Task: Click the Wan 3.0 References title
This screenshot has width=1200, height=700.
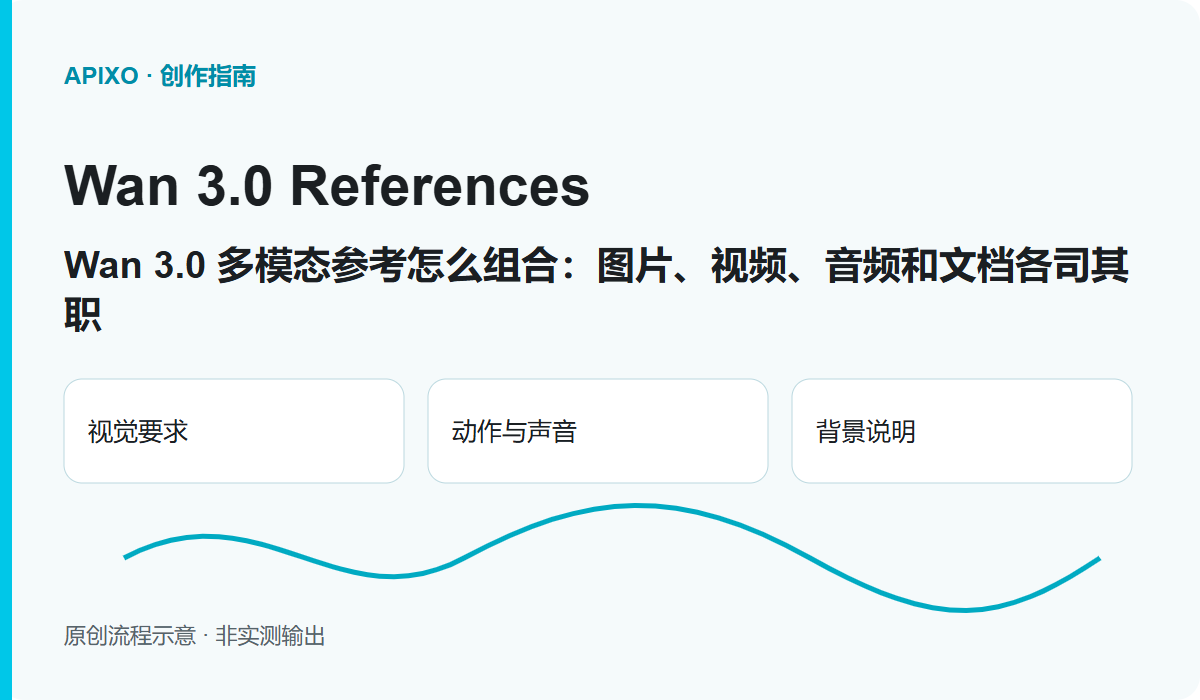Action: (x=327, y=186)
